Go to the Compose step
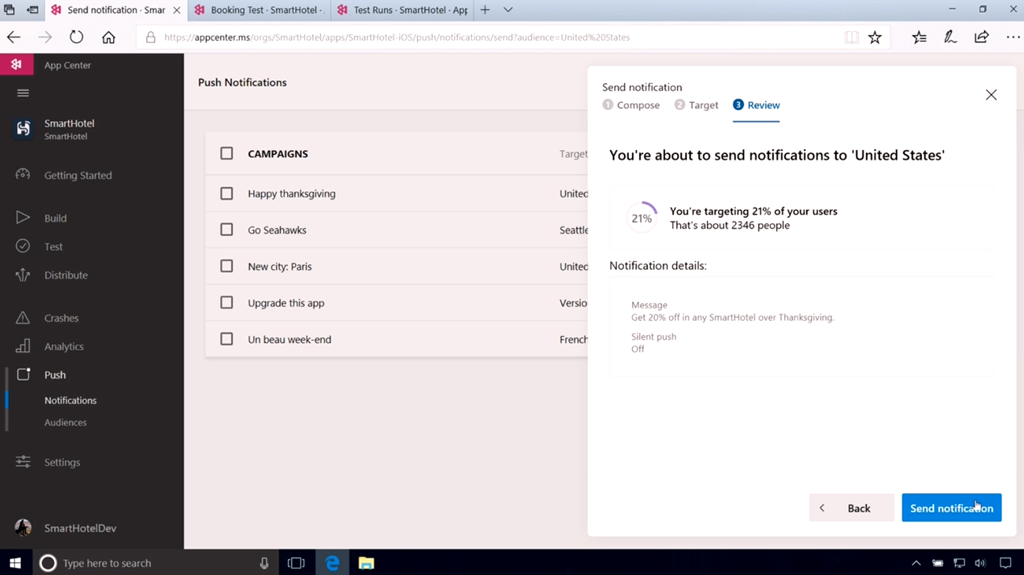 (632, 105)
